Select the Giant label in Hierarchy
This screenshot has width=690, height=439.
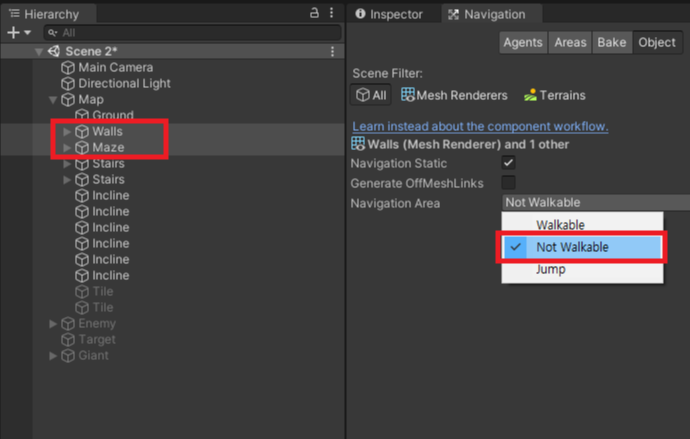(x=93, y=355)
